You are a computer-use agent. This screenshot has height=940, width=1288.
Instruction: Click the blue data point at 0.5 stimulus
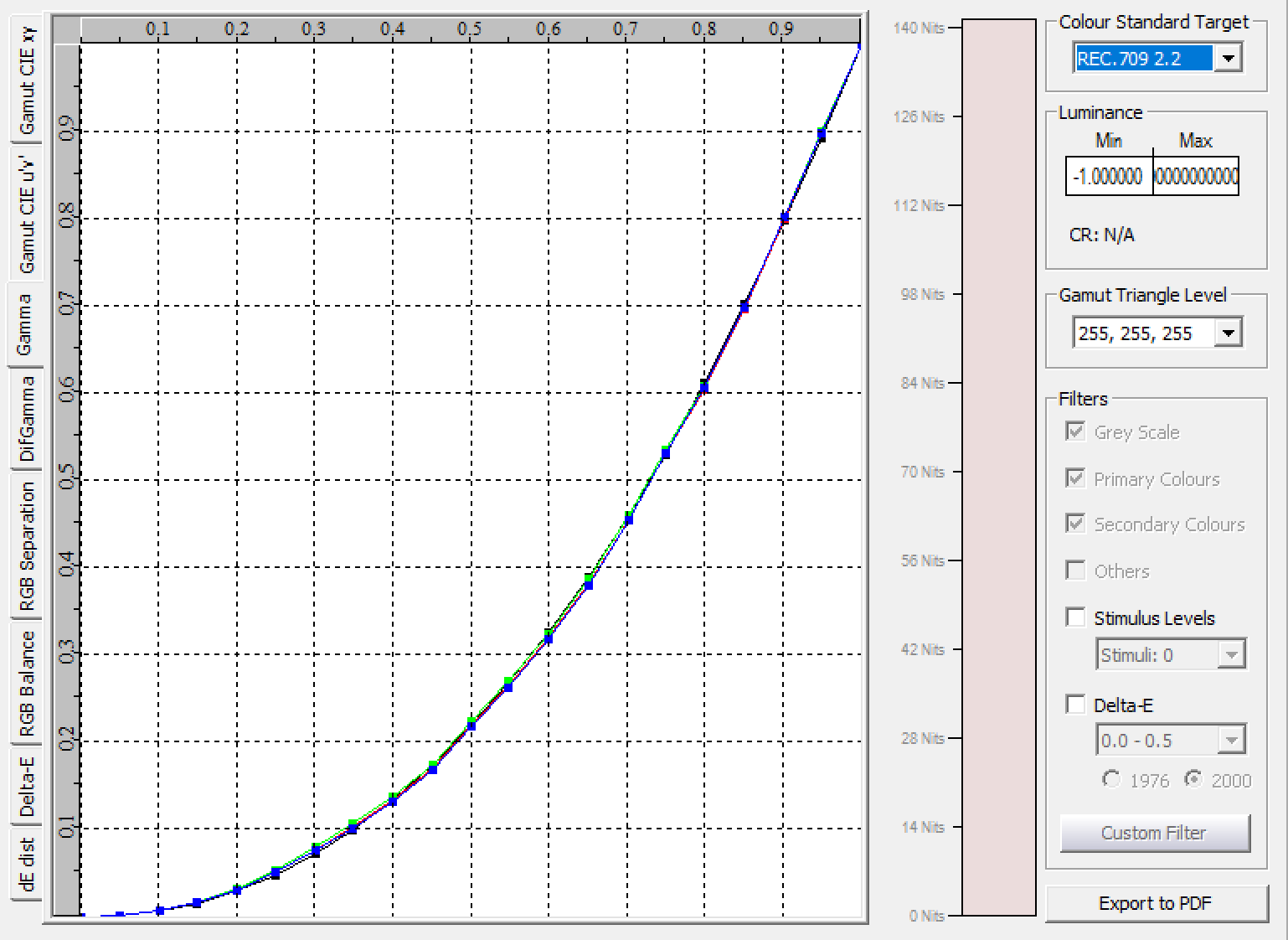(x=471, y=726)
